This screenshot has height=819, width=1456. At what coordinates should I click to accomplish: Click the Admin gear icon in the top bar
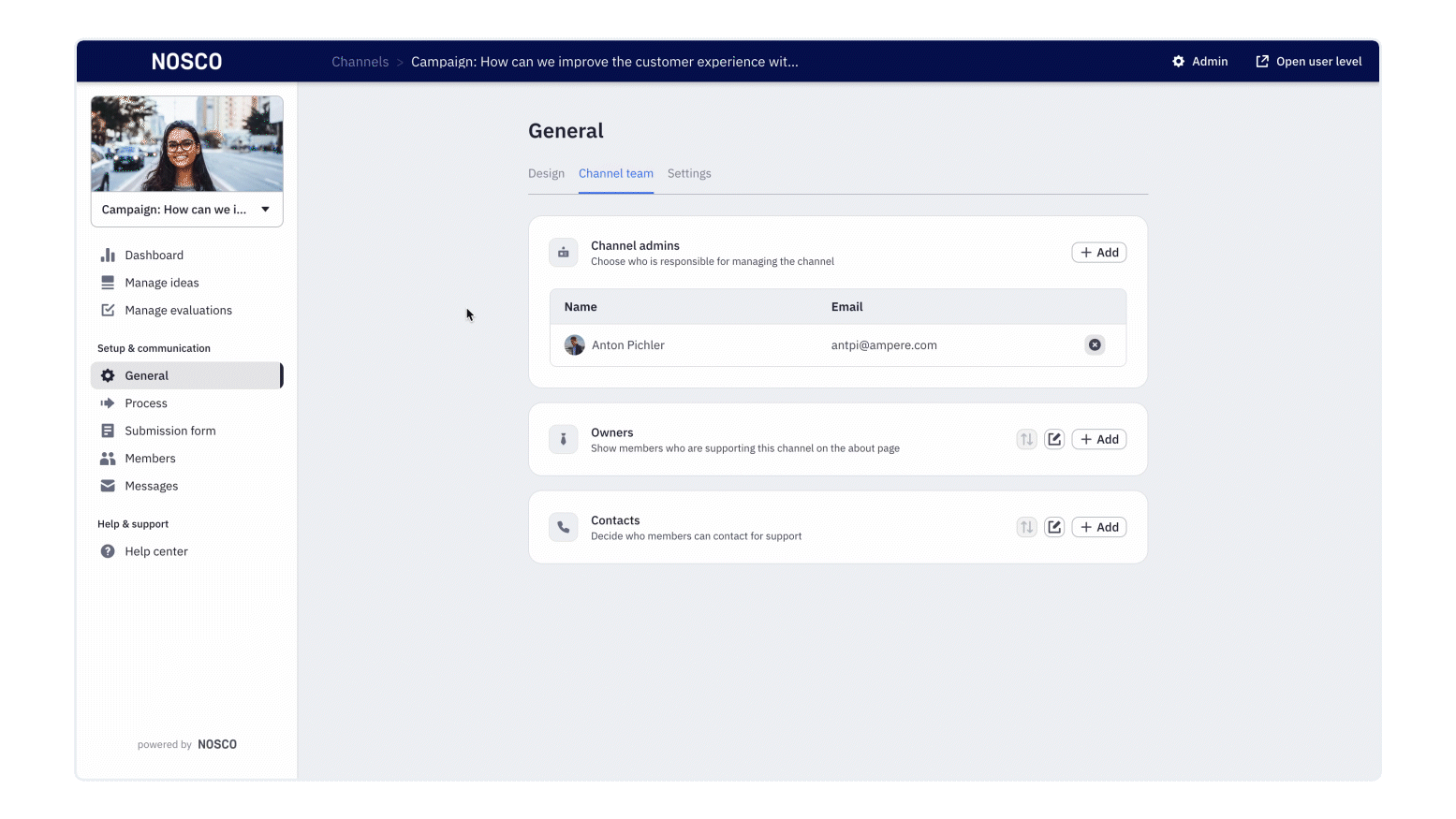coord(1178,61)
